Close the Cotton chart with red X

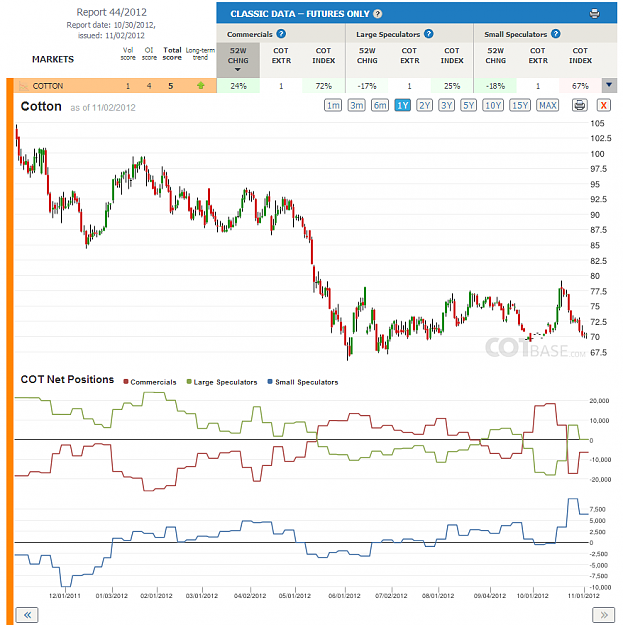pyautogui.click(x=603, y=105)
